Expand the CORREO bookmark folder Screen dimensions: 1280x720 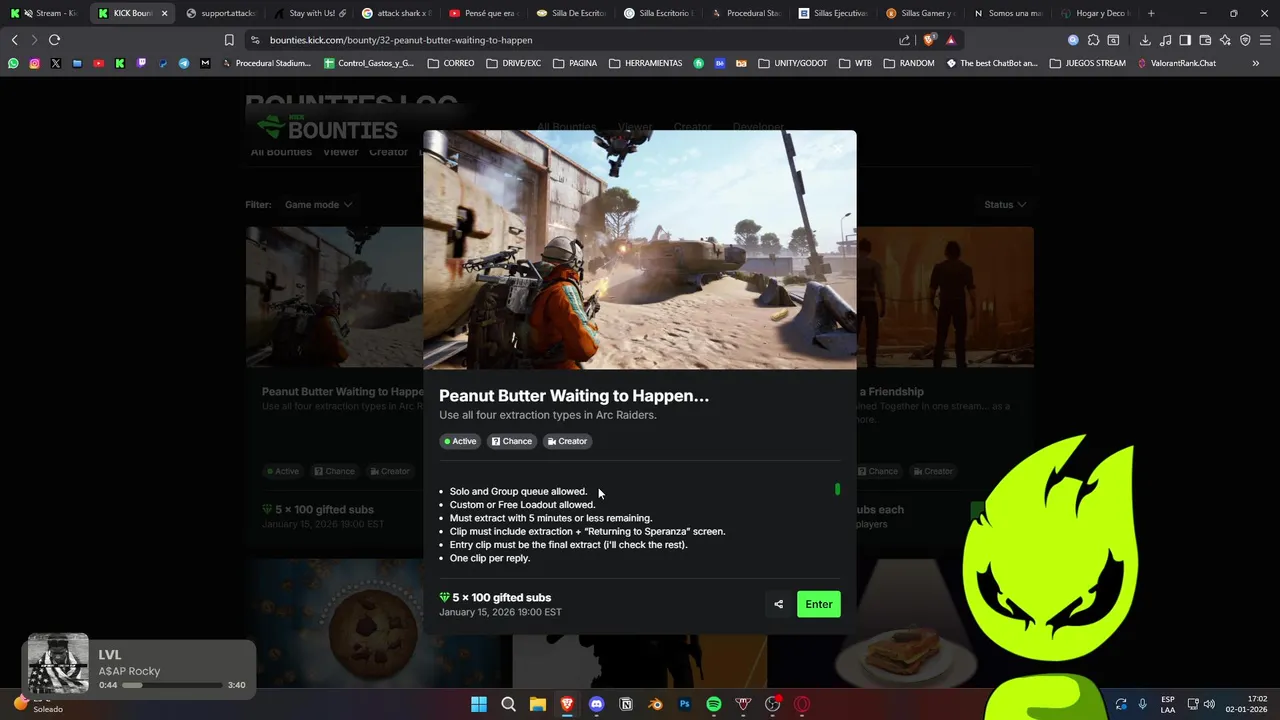click(451, 63)
